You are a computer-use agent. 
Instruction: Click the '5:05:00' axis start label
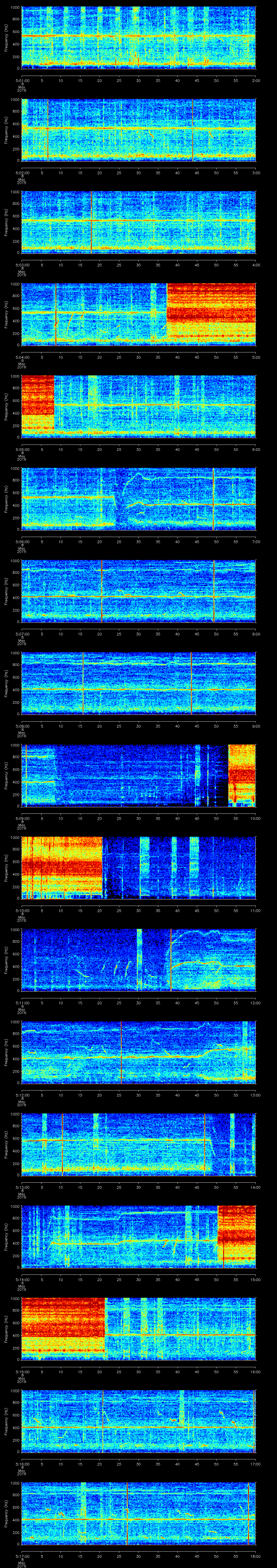(22, 450)
